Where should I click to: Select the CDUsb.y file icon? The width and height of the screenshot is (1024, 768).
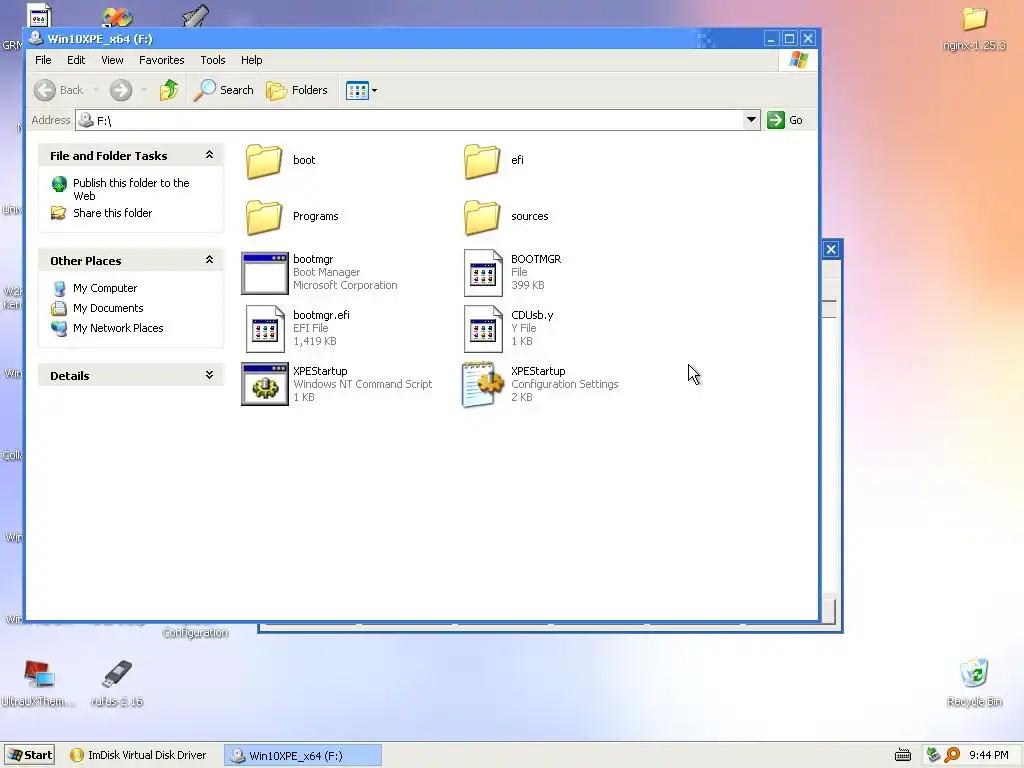coord(483,329)
